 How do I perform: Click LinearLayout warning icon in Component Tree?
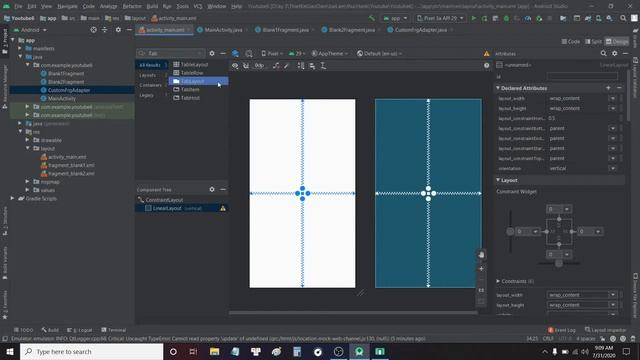(x=223, y=209)
